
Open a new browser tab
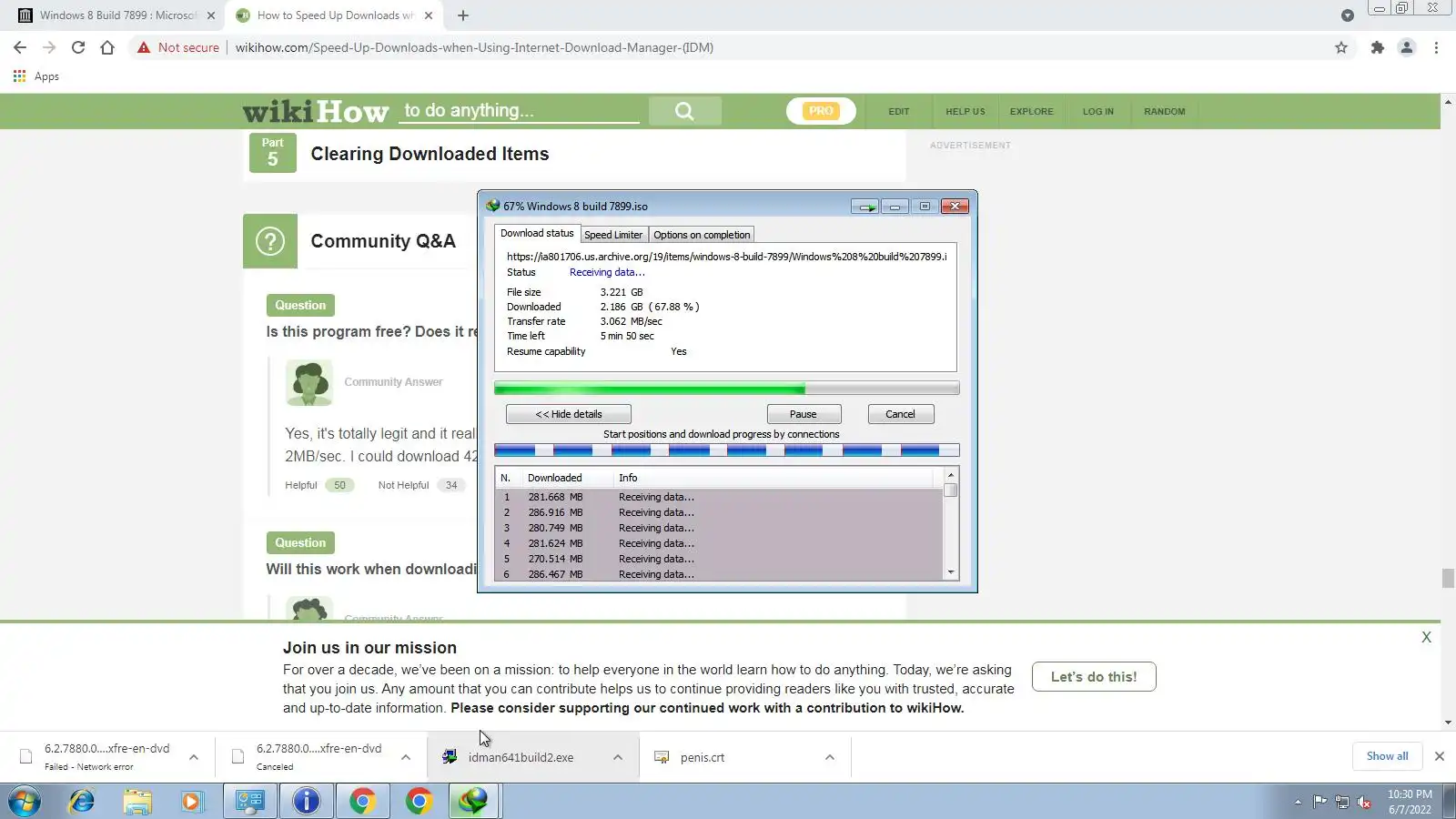[463, 15]
